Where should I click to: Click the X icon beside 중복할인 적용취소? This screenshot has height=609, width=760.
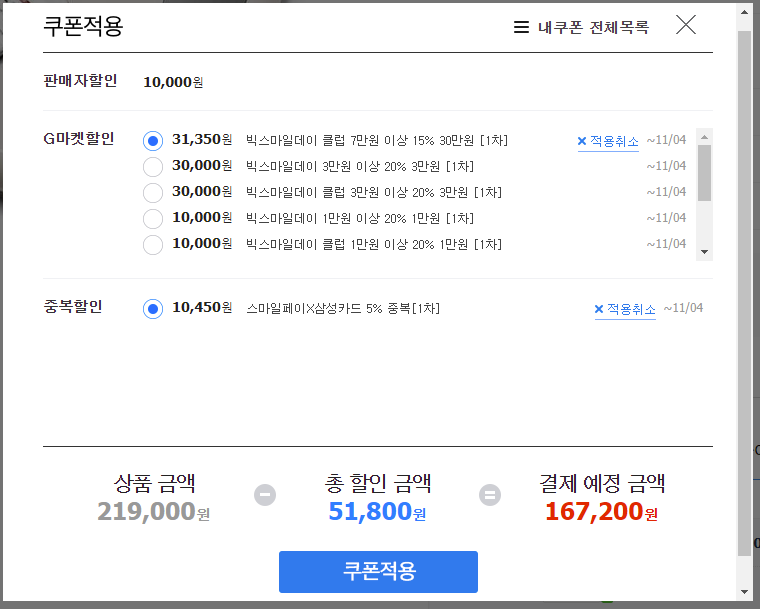click(x=599, y=309)
